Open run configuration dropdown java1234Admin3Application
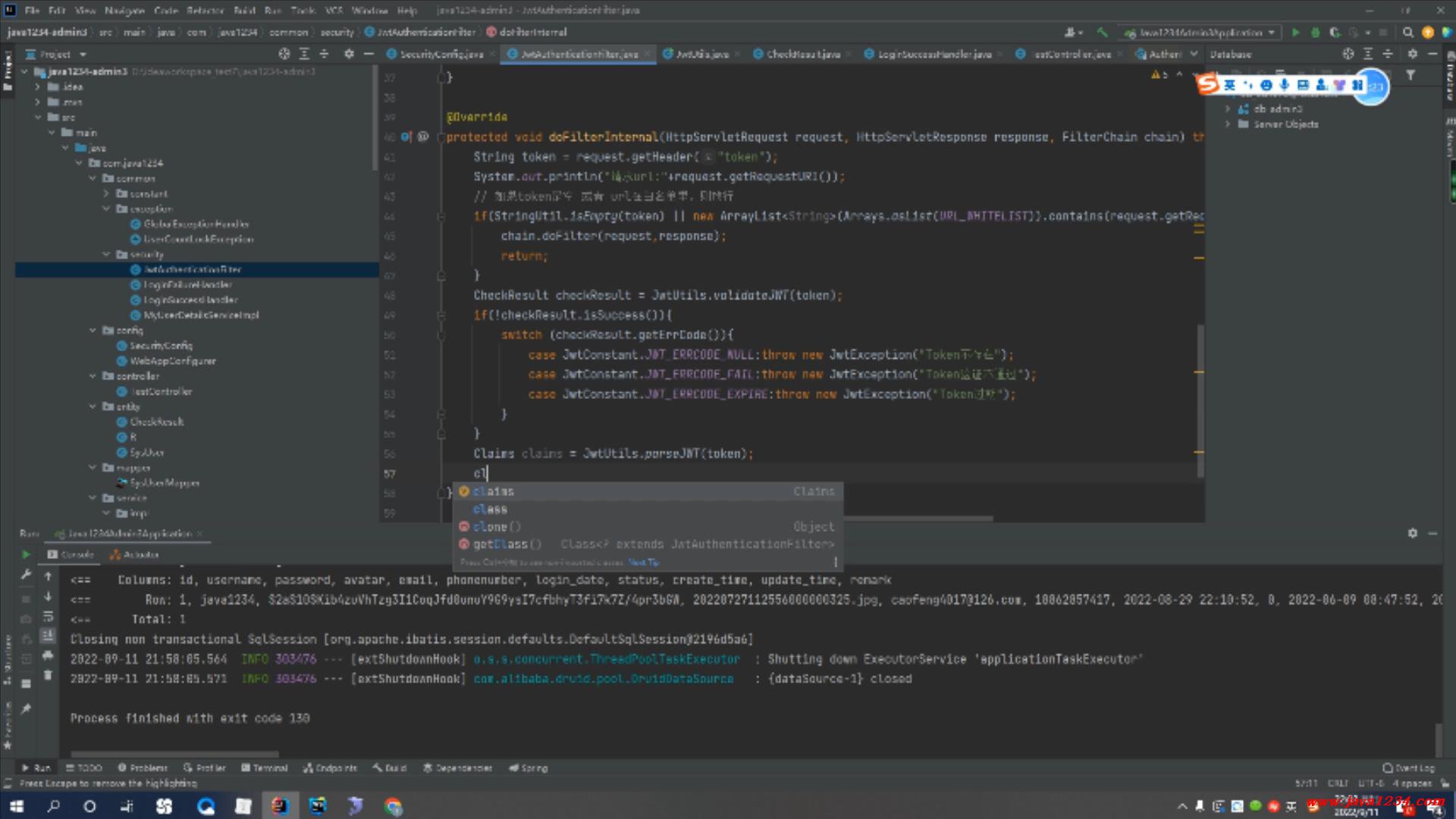The image size is (1456, 819). (x=1200, y=33)
